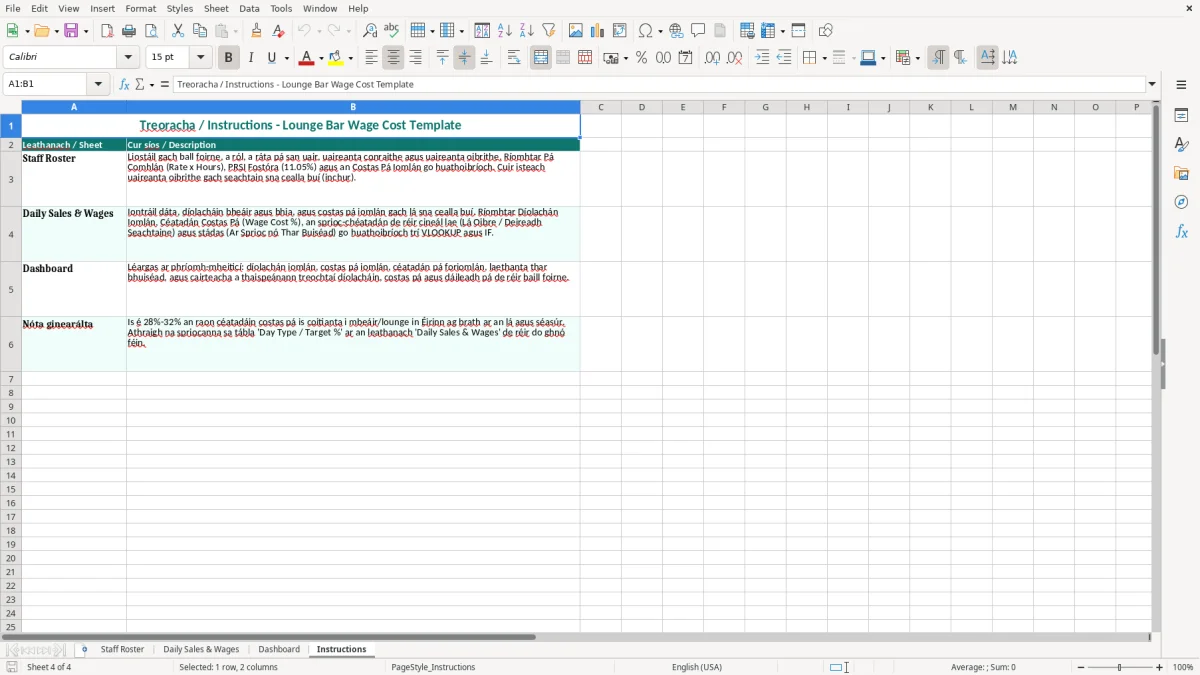This screenshot has width=1200, height=675.
Task: Toggle Align Left
Action: tap(372, 58)
